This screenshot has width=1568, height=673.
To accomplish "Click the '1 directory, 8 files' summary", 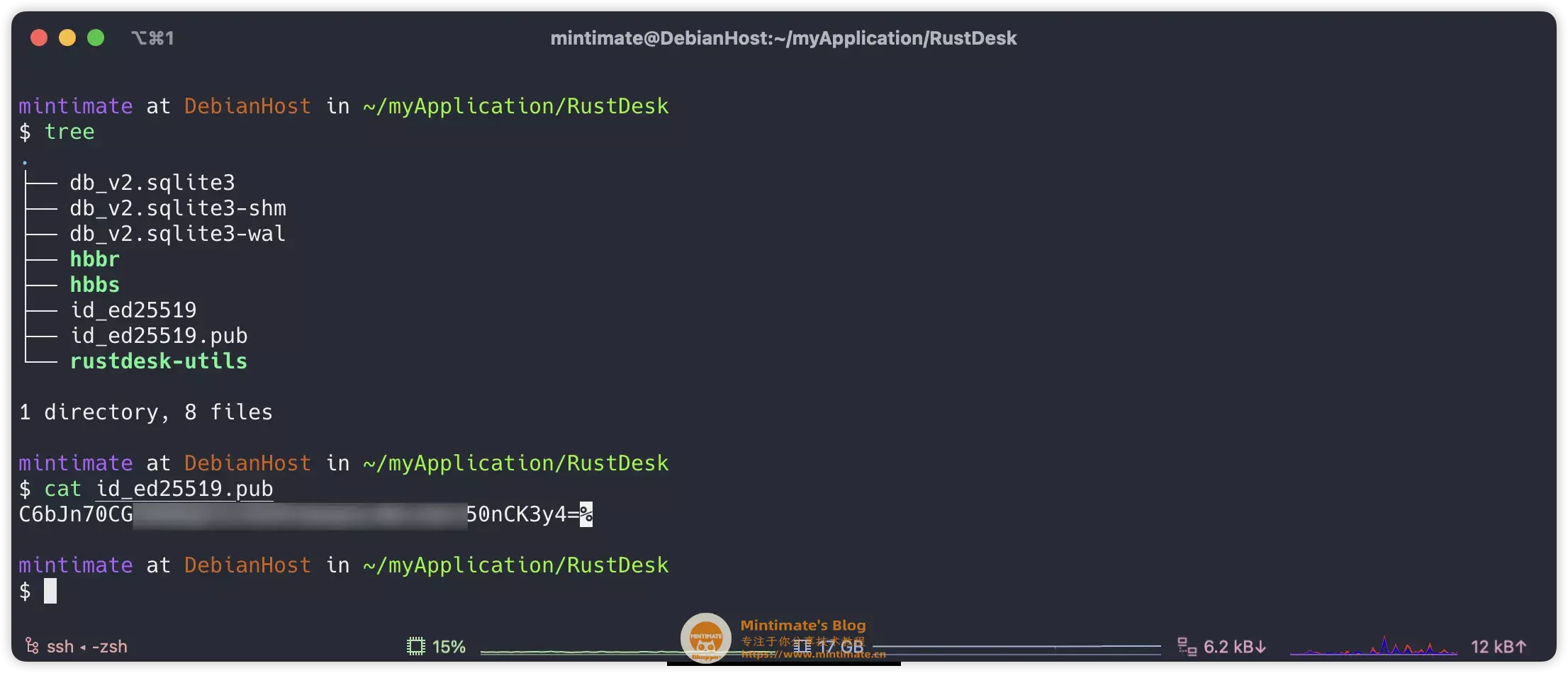I will (x=146, y=412).
